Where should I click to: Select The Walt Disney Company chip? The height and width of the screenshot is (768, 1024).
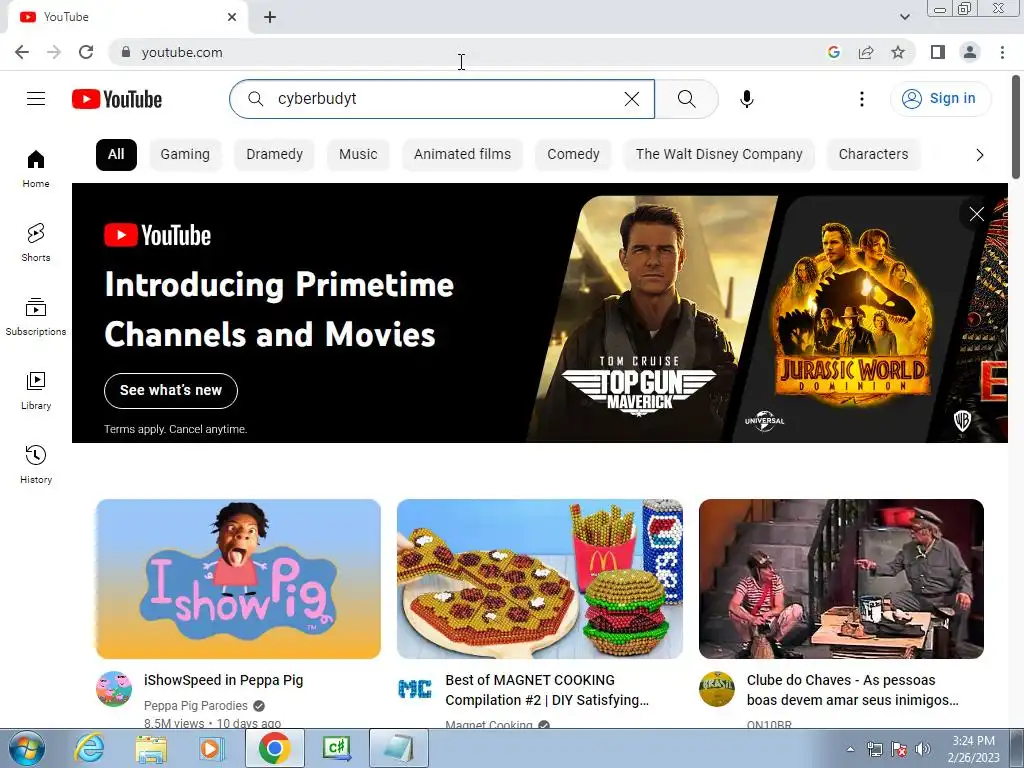tap(719, 155)
